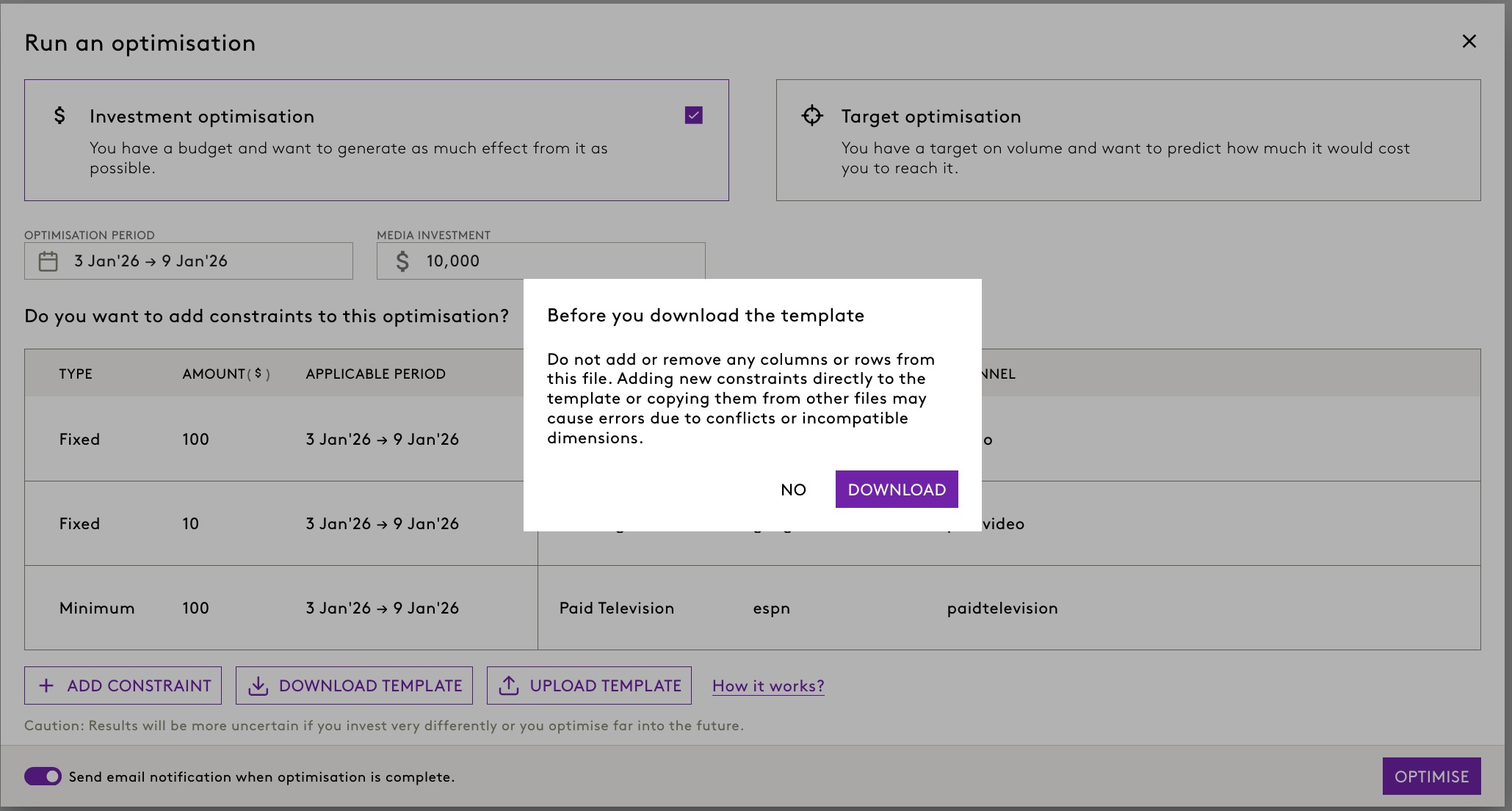Viewport: 1512px width, 811px height.
Task: Click the OPTIMISE button
Action: pos(1430,777)
